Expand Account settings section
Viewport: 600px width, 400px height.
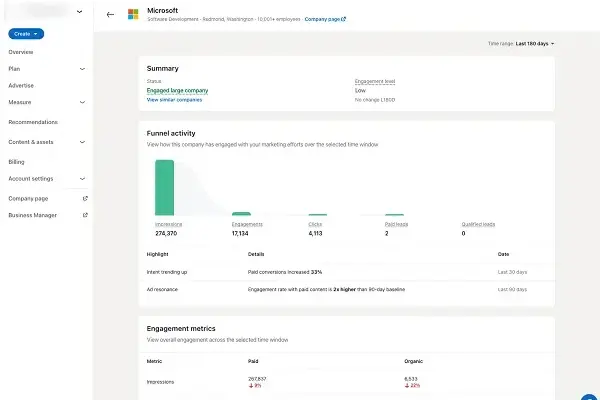click(82, 179)
